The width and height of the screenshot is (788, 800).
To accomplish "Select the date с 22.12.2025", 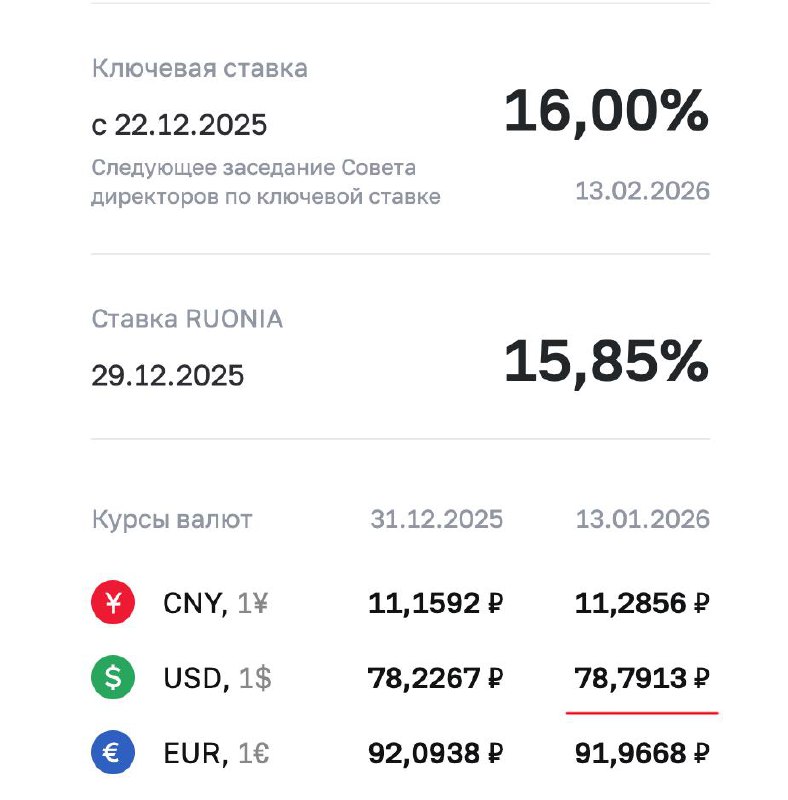I will 180,125.
